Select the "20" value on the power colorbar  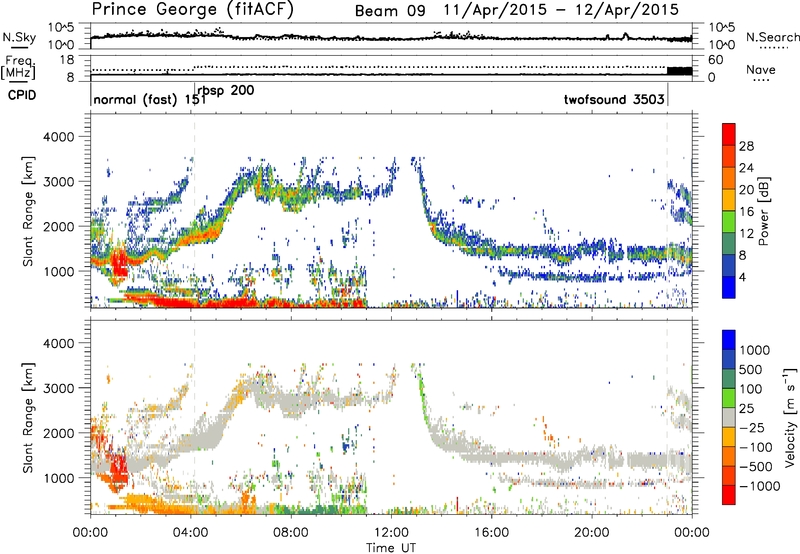coord(746,190)
